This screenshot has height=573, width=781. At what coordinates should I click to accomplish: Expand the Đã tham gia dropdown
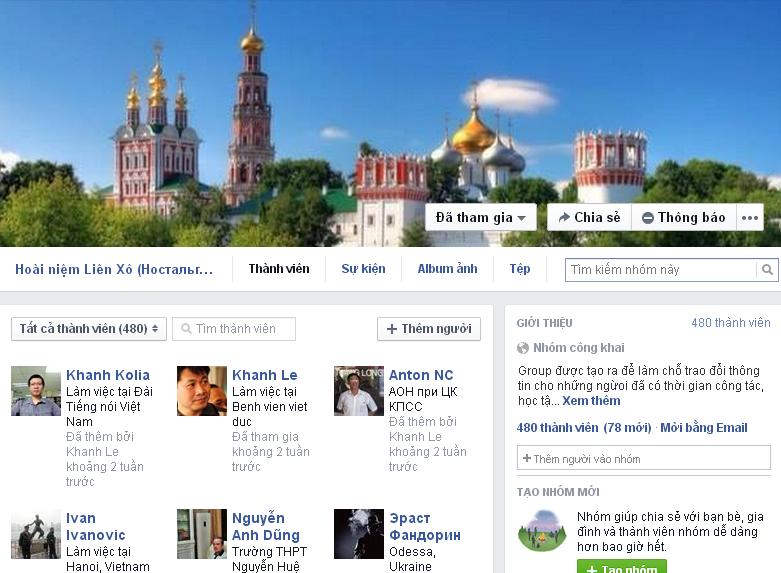pos(480,218)
